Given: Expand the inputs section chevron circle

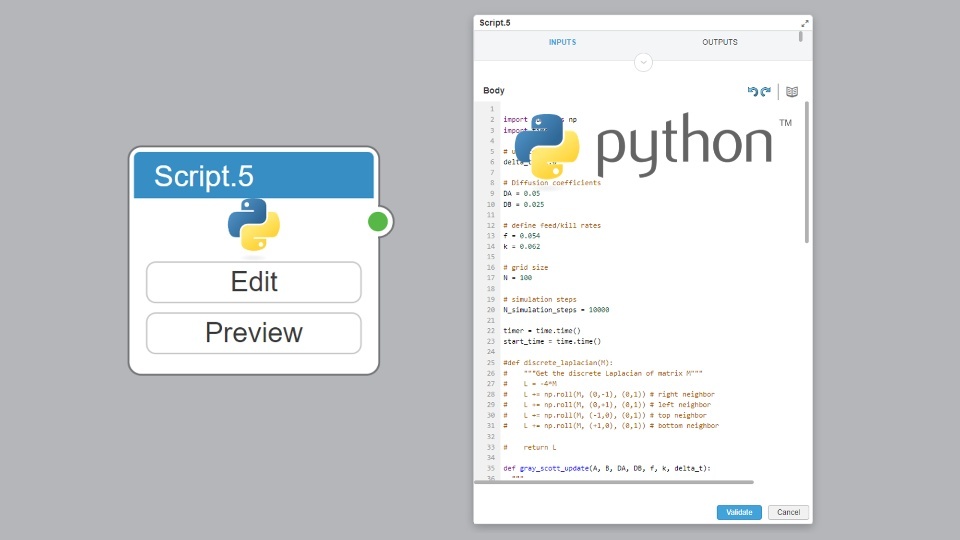Looking at the screenshot, I should pos(643,62).
